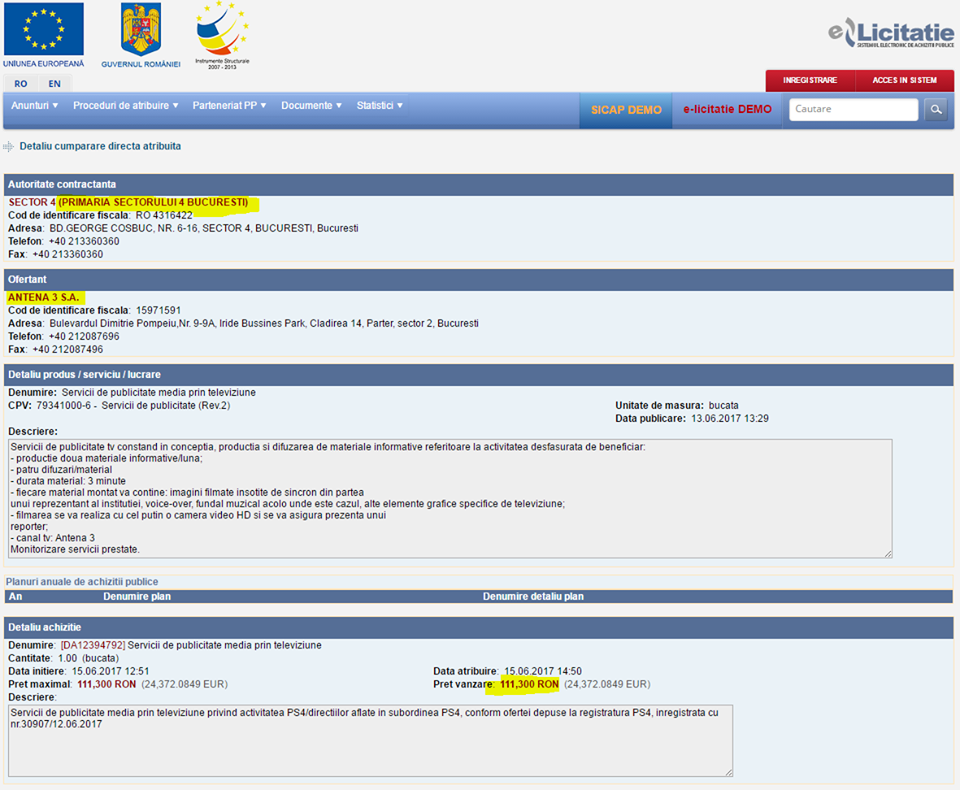The image size is (960, 790).
Task: Open the Documente menu
Action: click(x=311, y=106)
